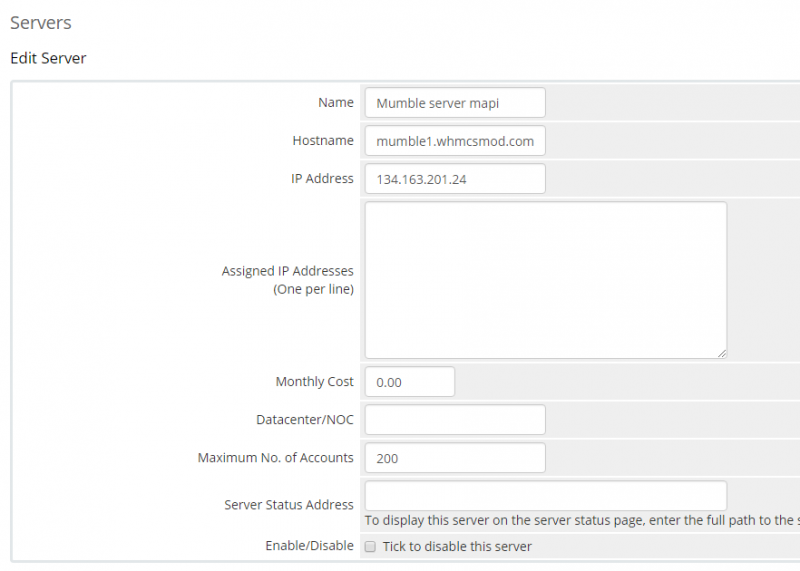Click the 'Servers' page heading

[x=41, y=22]
